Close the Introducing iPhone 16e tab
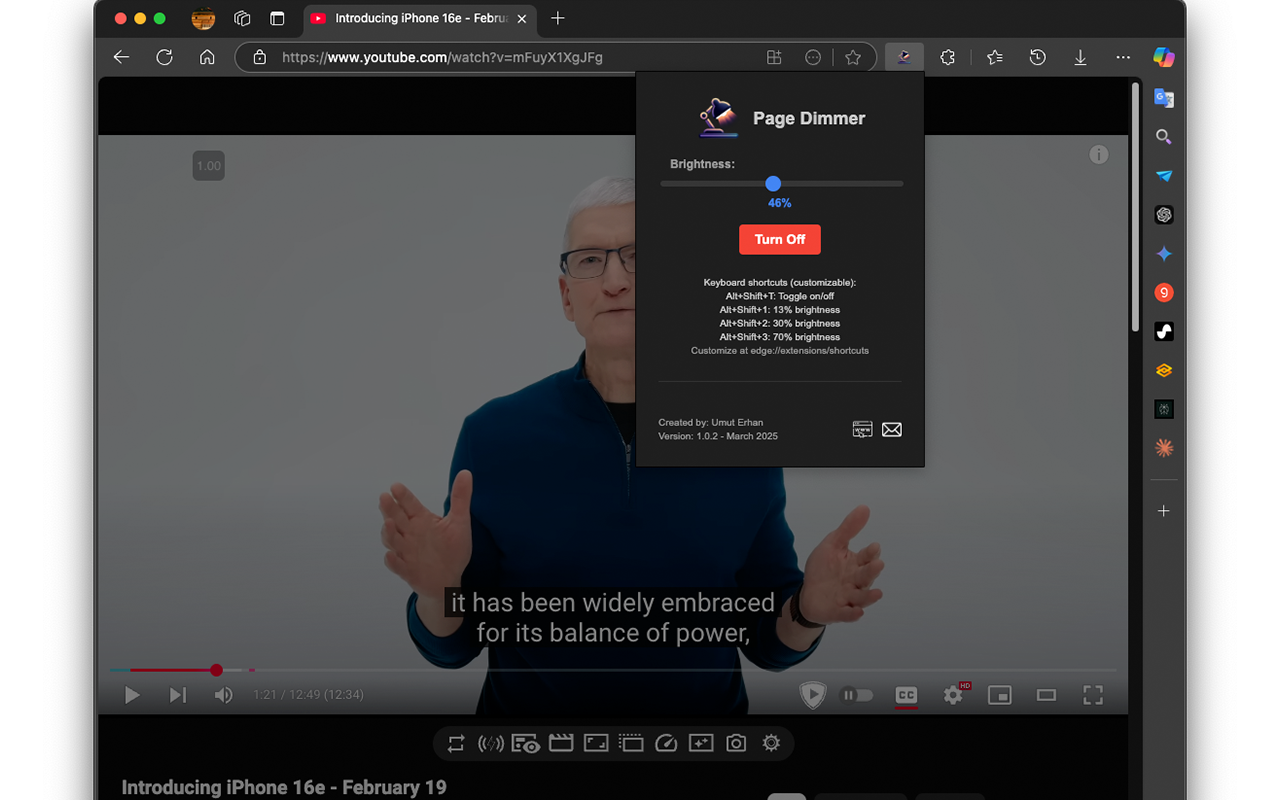 (x=522, y=18)
